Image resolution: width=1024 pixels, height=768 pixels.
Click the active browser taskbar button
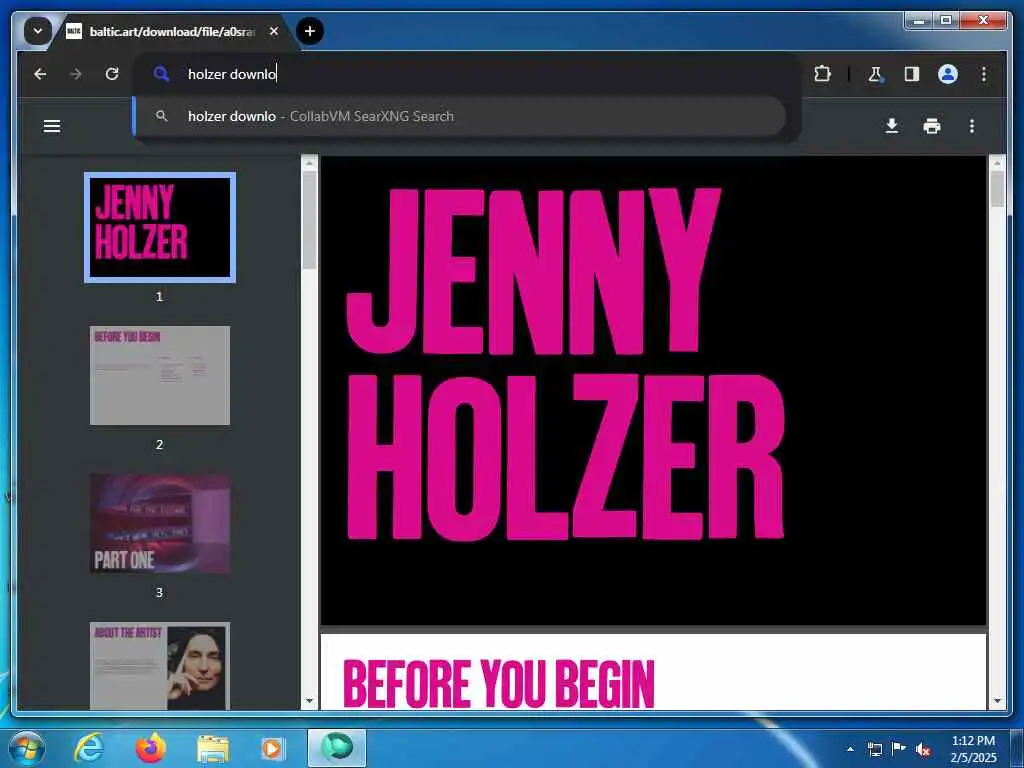pos(337,748)
